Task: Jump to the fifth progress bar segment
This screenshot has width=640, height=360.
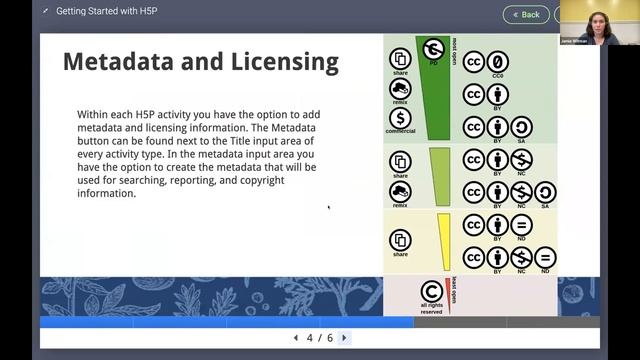Action: point(460,322)
